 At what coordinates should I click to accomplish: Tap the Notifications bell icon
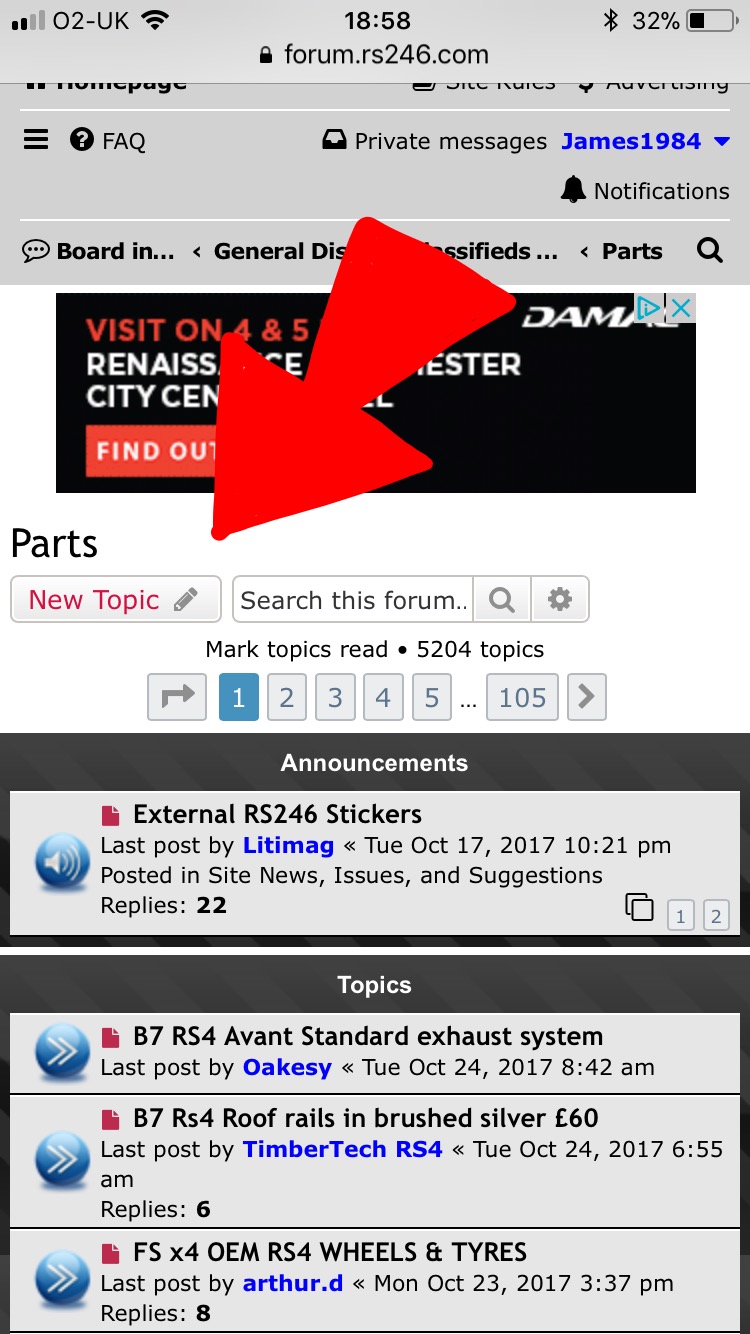573,190
